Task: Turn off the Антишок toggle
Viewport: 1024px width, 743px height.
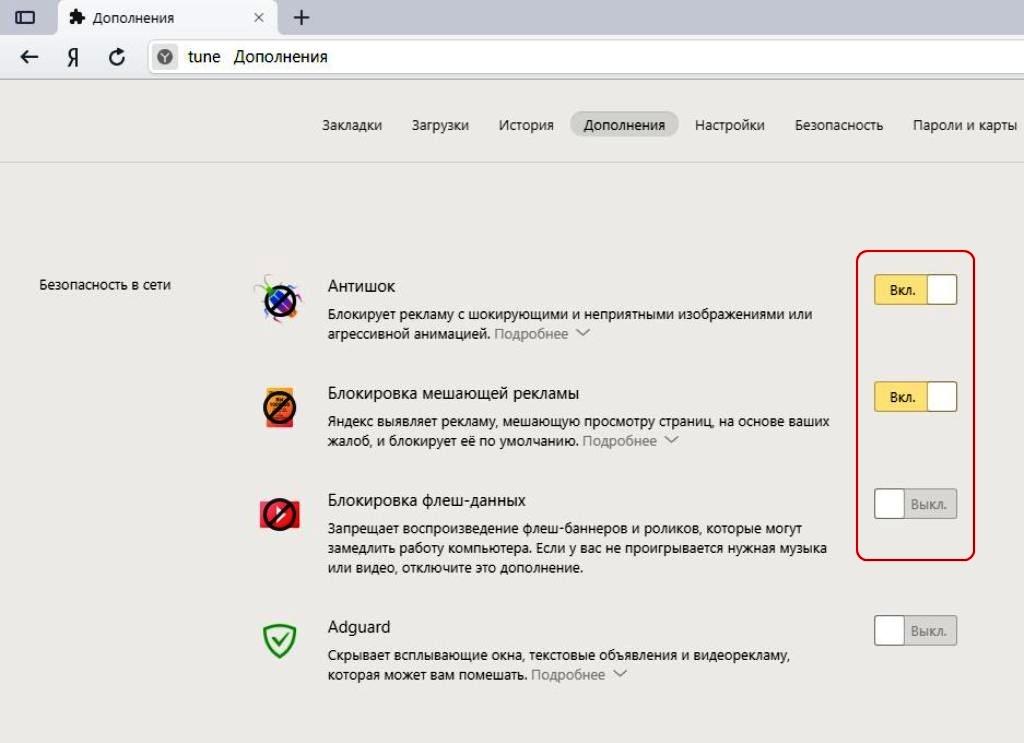Action: pyautogui.click(x=916, y=290)
